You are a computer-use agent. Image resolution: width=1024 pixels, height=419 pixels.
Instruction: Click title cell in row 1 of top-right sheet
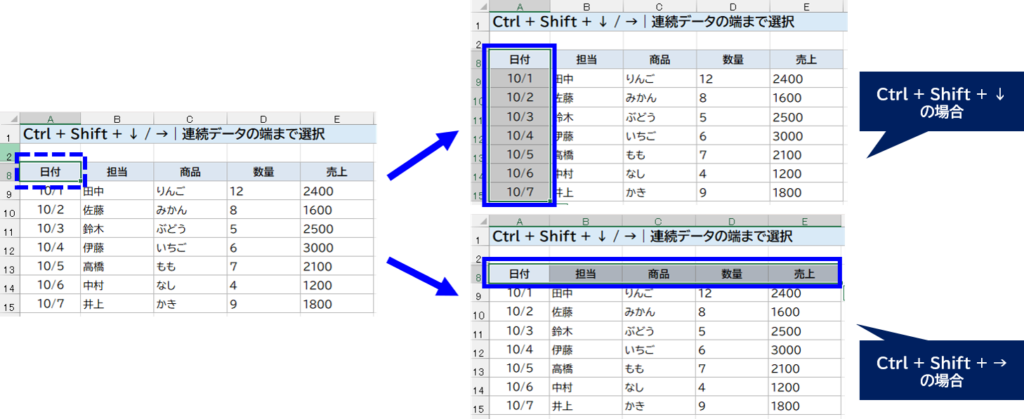pyautogui.click(x=667, y=22)
